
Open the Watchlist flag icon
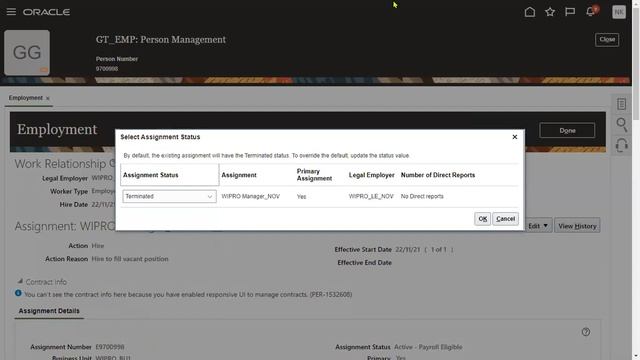570,12
